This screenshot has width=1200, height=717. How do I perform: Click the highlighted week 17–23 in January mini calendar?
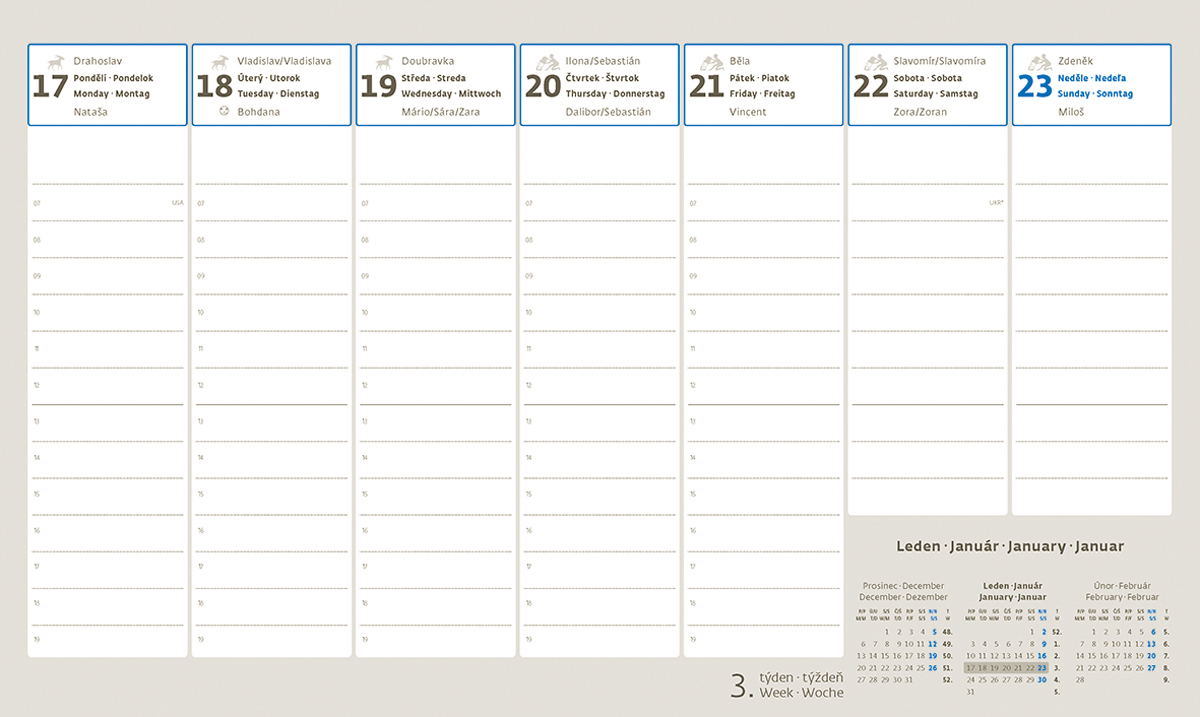(1006, 668)
